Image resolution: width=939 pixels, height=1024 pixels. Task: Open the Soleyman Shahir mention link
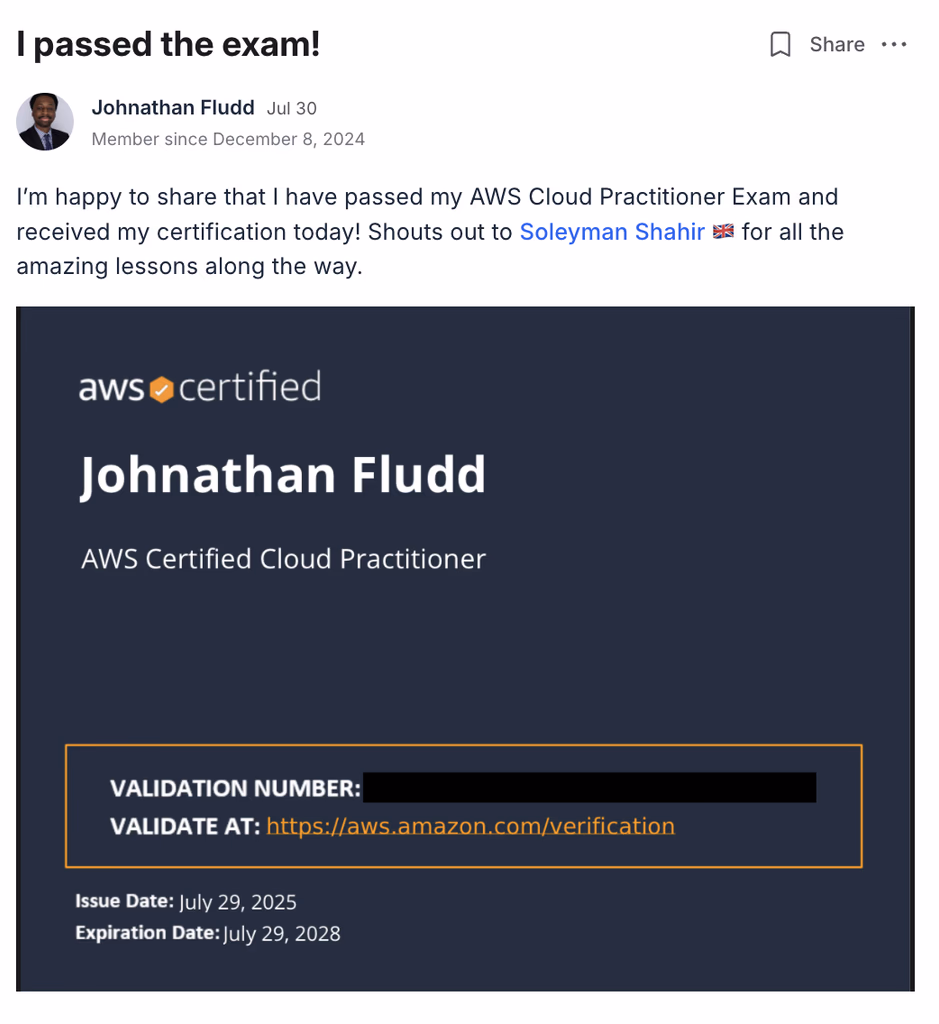tap(612, 232)
